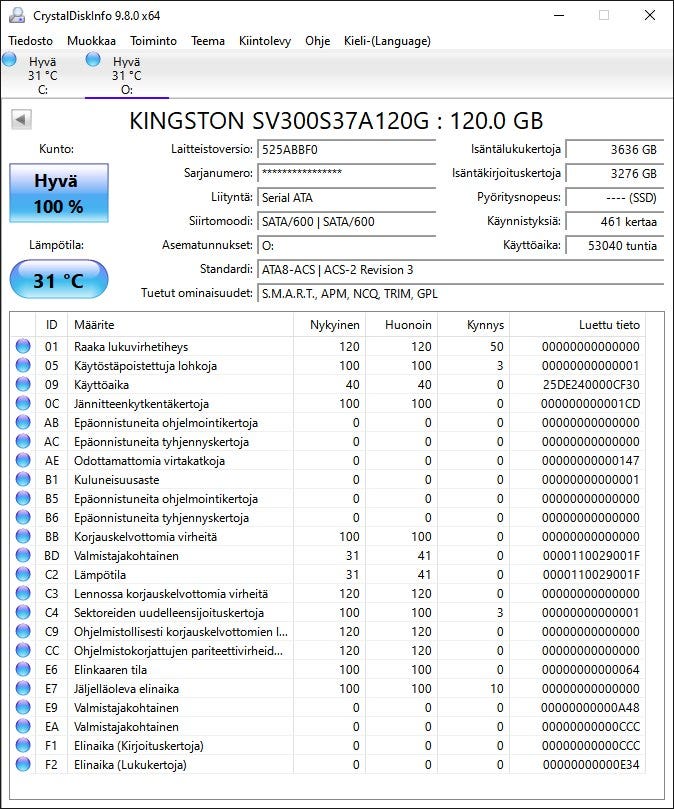Open the Tiedosto menu
Viewport: 674px width, 809px height.
[x=30, y=41]
